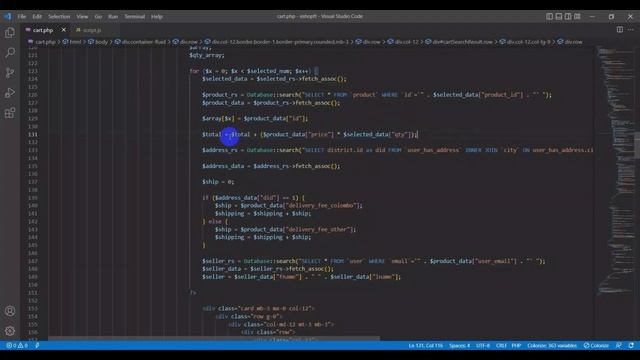This screenshot has width=640, height=360.
Task: Open the Terminal menu
Action: pyautogui.click(x=135, y=16)
